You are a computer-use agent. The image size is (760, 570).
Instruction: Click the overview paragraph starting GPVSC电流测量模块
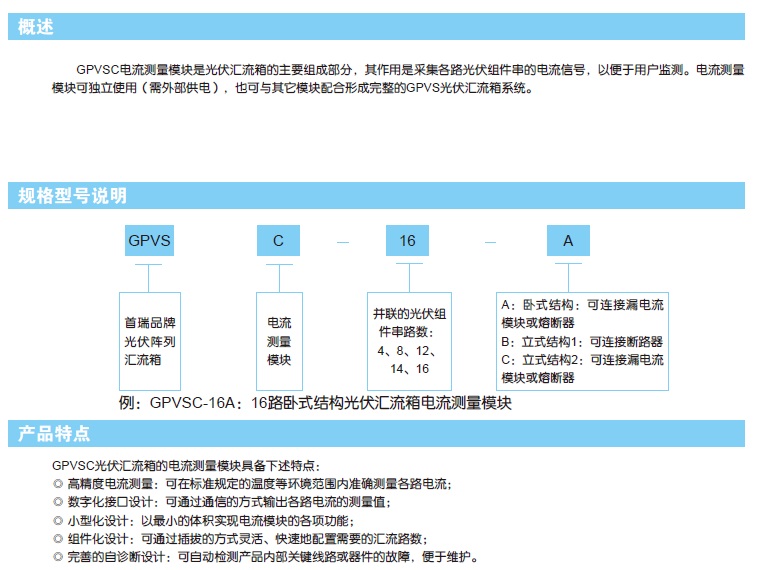click(410, 70)
